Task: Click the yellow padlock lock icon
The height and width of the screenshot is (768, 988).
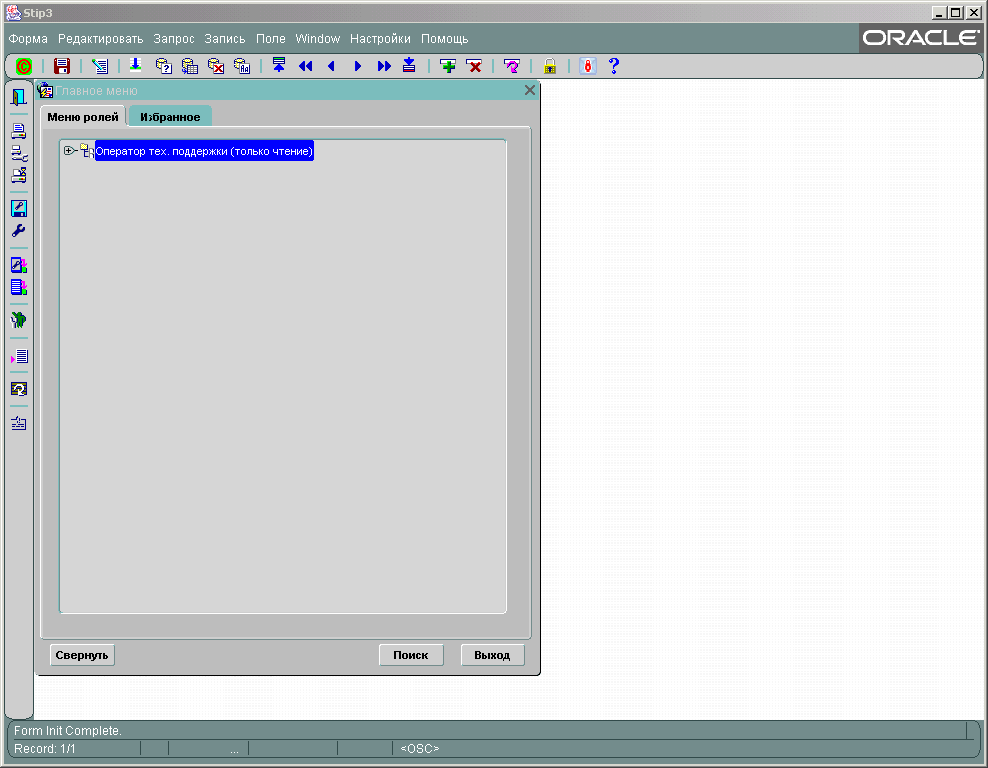Action: pyautogui.click(x=550, y=66)
